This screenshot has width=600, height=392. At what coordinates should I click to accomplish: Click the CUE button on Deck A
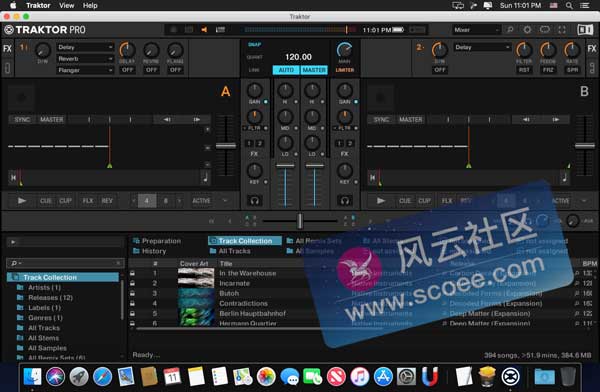tap(46, 201)
